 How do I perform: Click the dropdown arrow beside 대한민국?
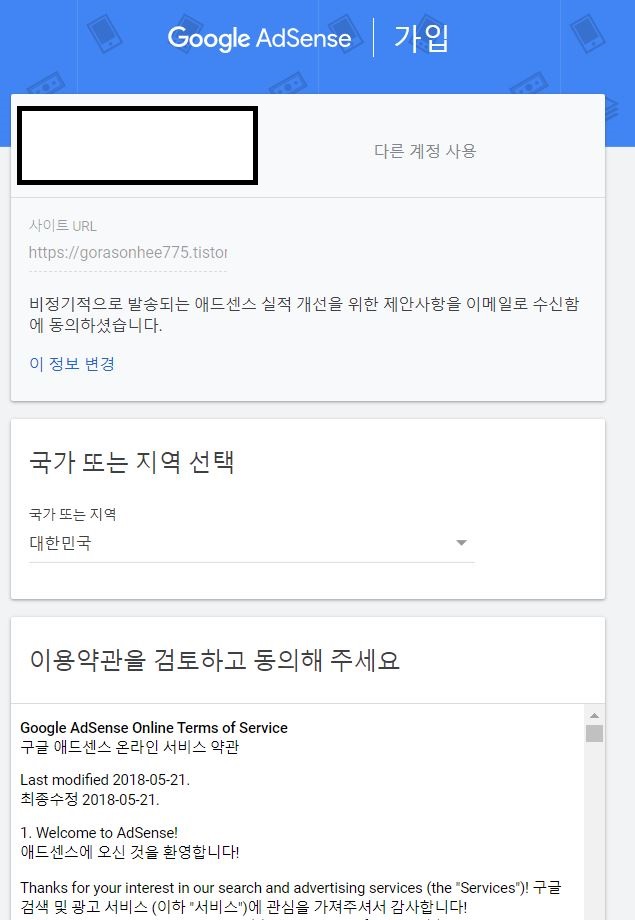click(x=461, y=543)
